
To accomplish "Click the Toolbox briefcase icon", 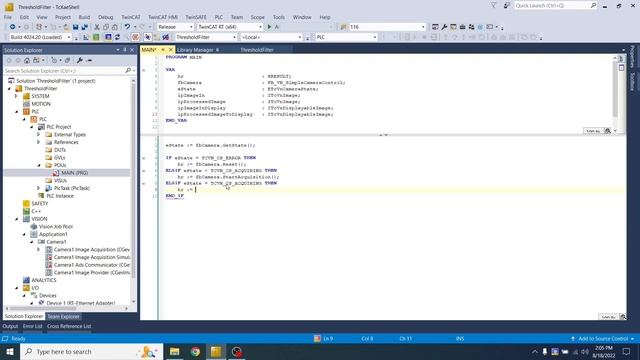I will click(x=462, y=27).
